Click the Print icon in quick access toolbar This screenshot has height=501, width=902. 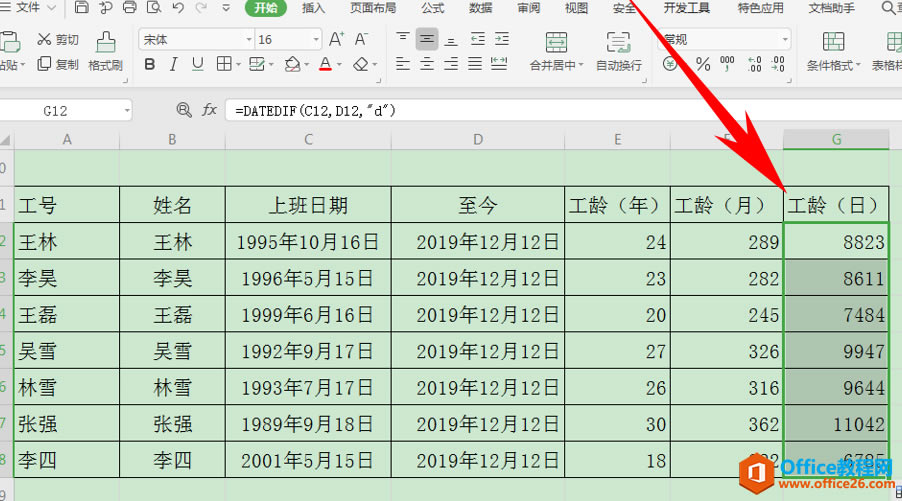(130, 7)
